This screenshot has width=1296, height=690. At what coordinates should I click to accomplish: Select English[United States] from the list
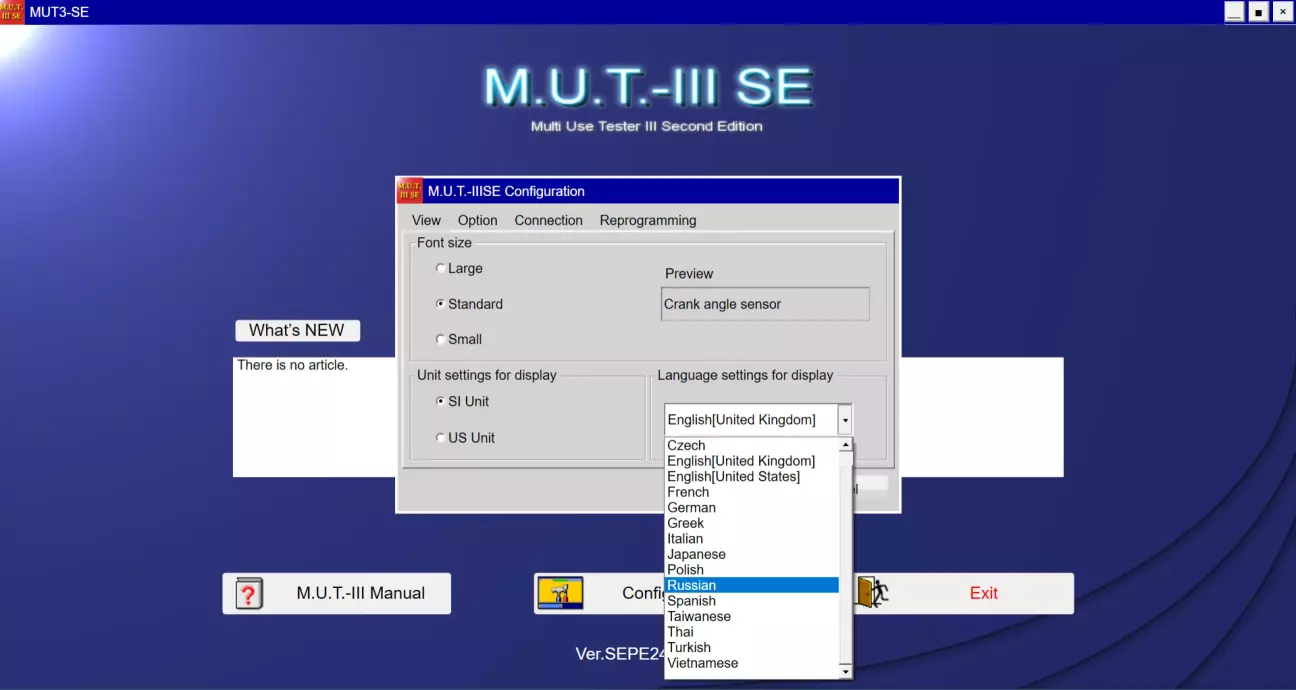click(733, 477)
